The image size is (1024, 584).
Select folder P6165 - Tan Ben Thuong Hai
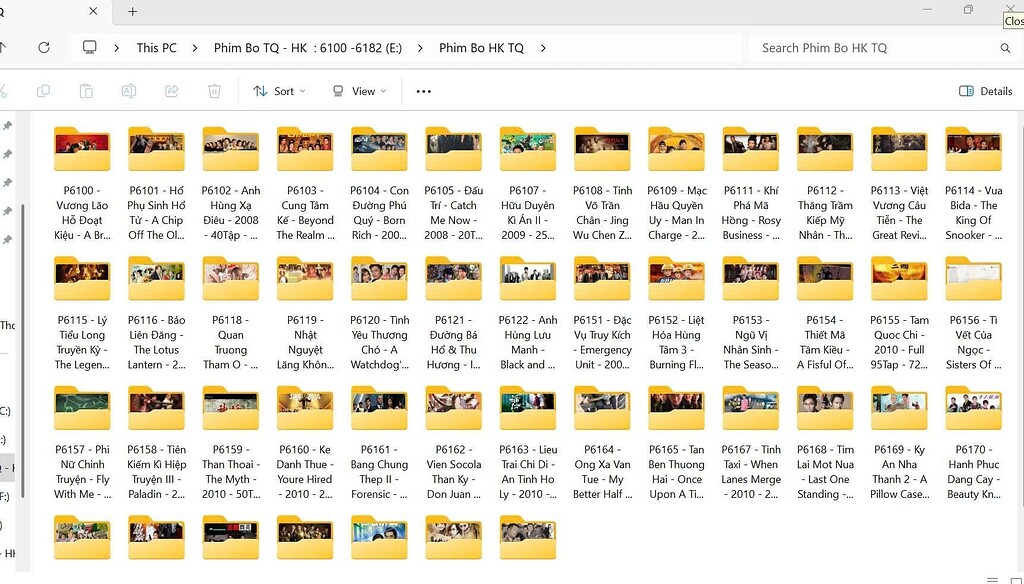click(x=677, y=443)
